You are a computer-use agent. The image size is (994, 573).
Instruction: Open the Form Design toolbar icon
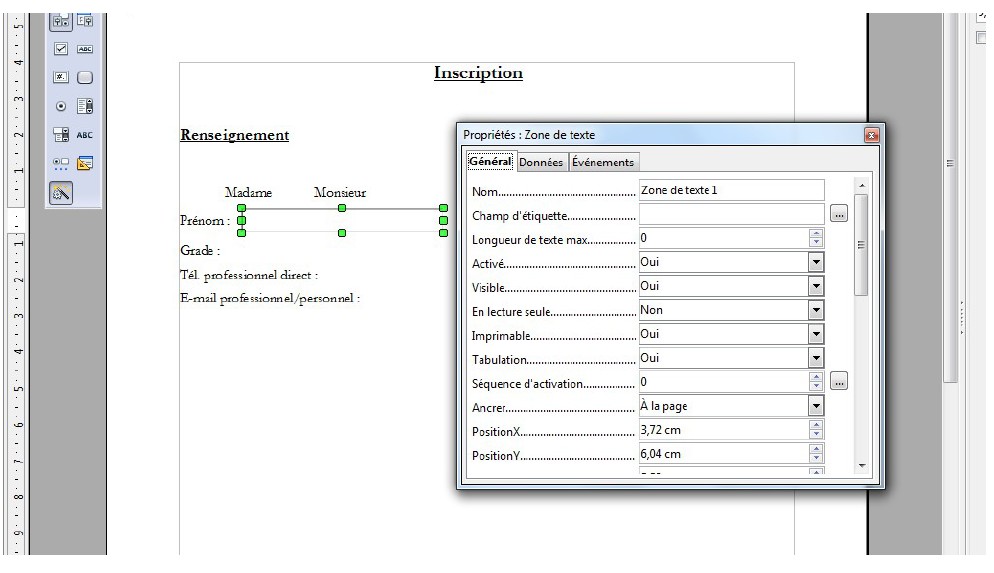click(85, 164)
